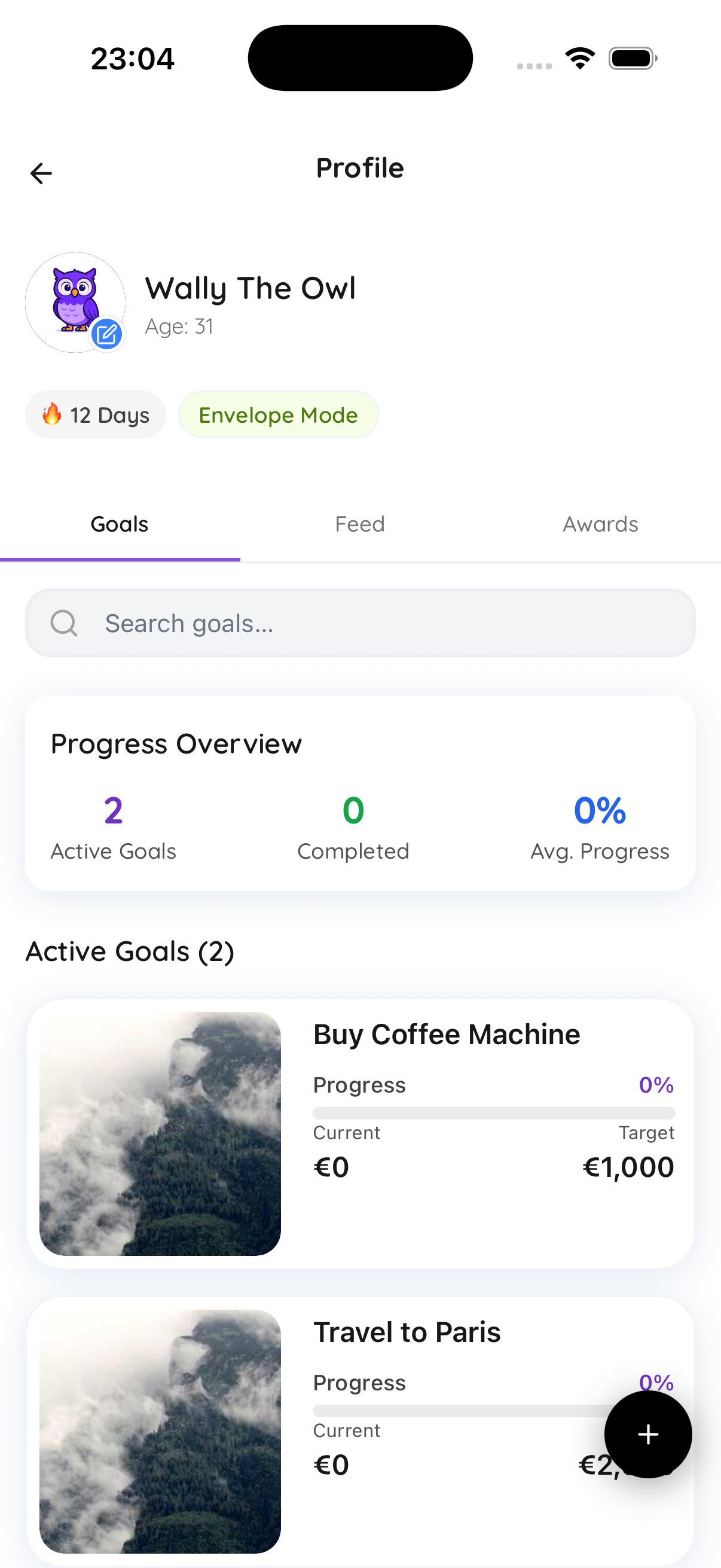Click the Buy Coffee Machine progress bar
This screenshot has height=1568, width=721.
[493, 1114]
